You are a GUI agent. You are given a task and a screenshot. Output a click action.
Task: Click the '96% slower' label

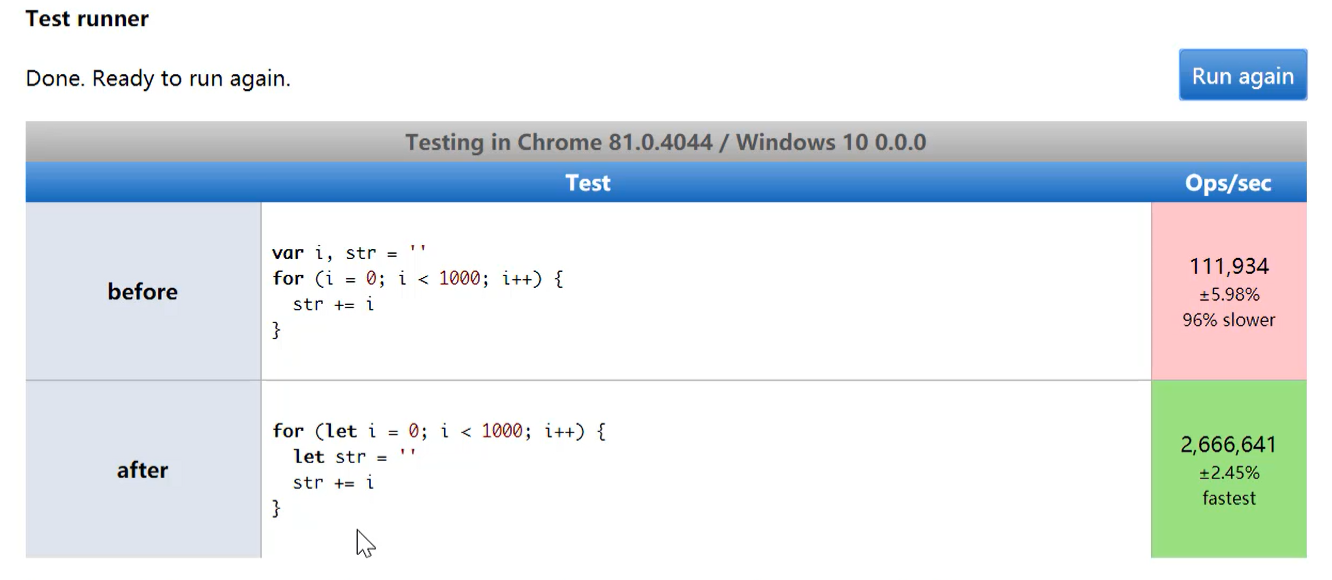click(1228, 320)
